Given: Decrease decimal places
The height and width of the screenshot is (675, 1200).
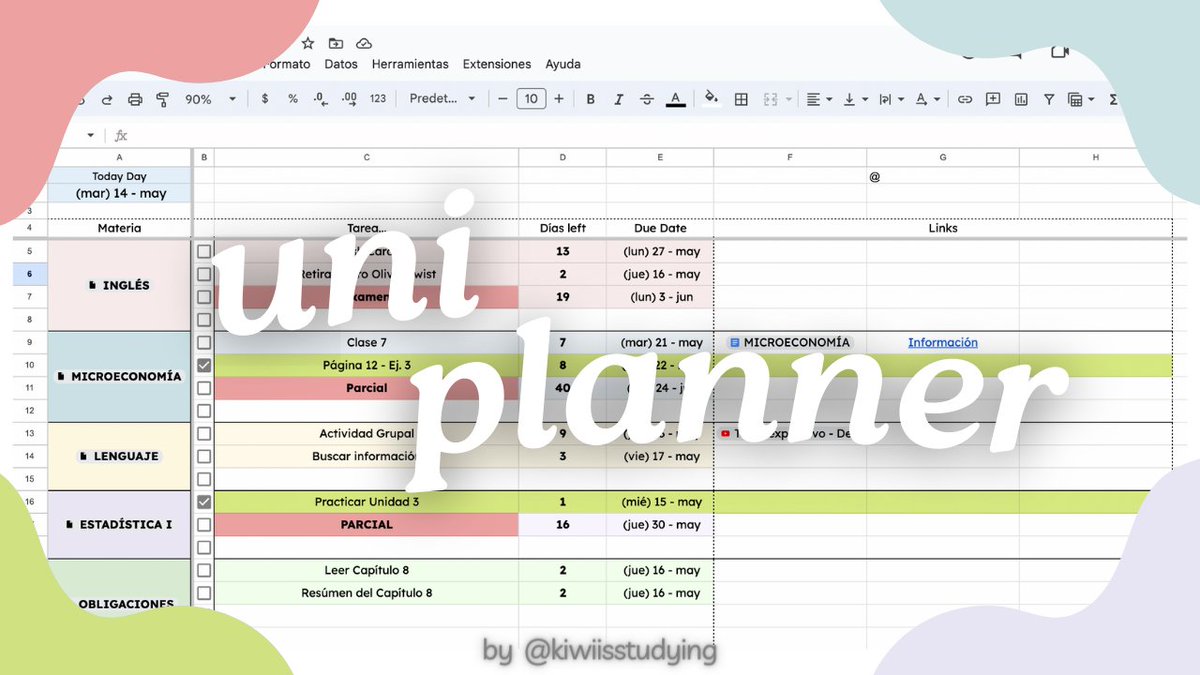Looking at the screenshot, I should 321,99.
